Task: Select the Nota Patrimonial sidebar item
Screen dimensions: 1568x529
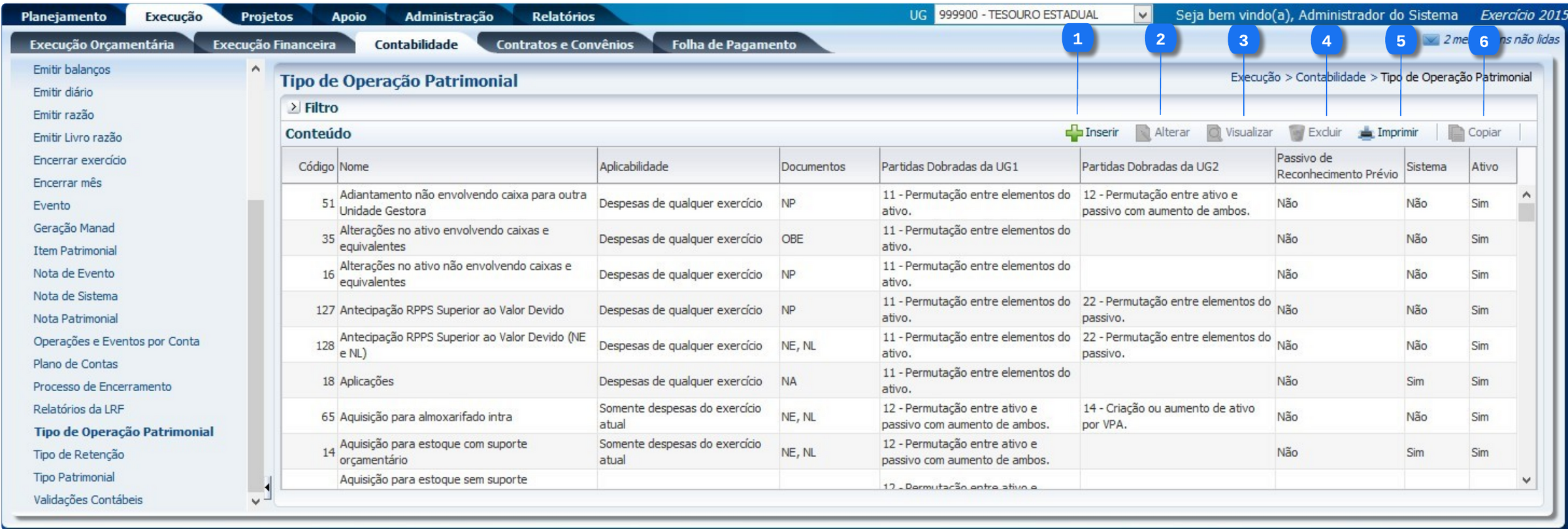Action: (76, 319)
